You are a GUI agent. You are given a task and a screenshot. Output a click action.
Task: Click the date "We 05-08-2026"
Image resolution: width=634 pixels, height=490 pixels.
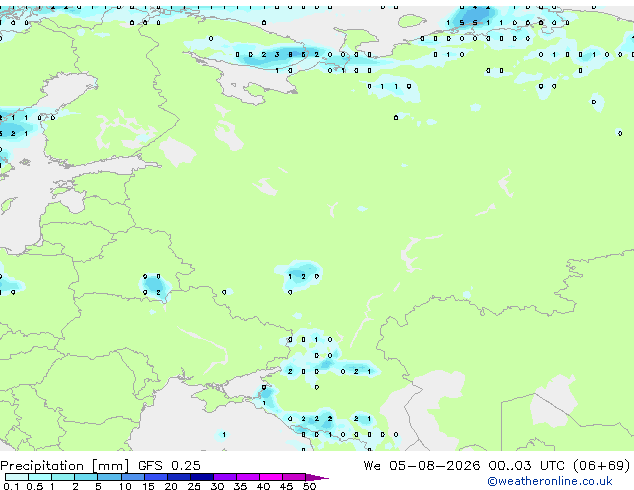click(x=422, y=466)
